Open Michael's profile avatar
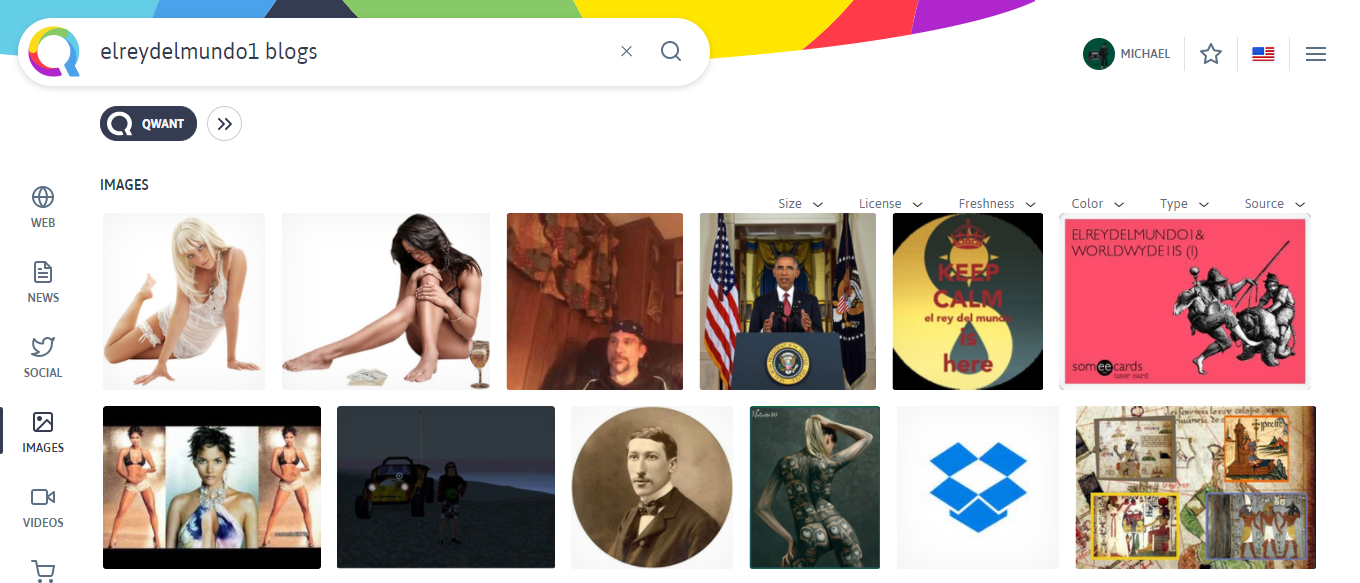The height and width of the screenshot is (583, 1360). click(1098, 54)
